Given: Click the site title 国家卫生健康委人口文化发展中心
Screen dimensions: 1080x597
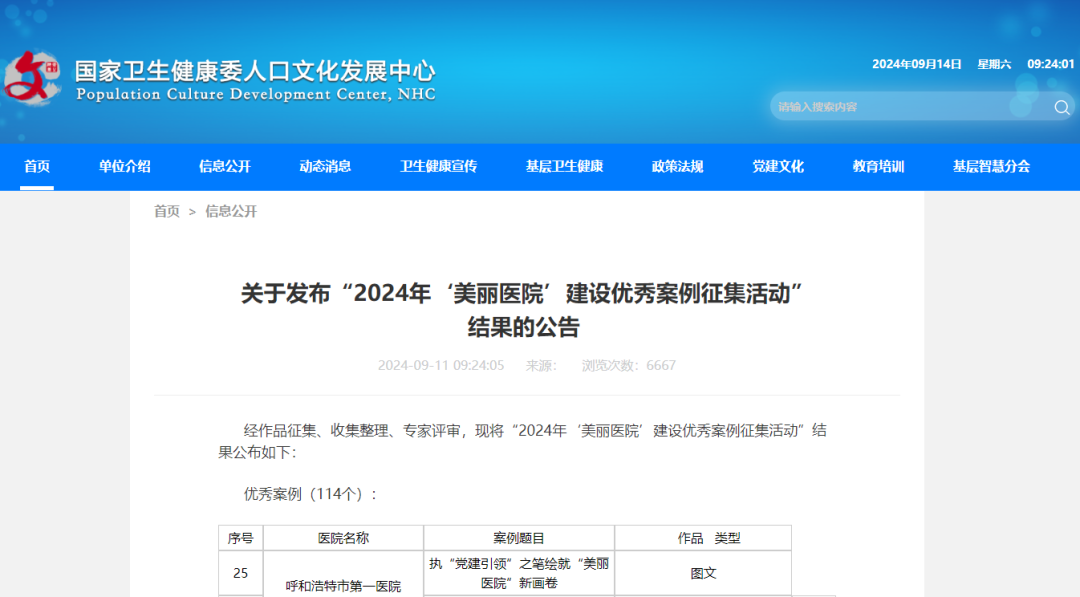Looking at the screenshot, I should [x=255, y=72].
